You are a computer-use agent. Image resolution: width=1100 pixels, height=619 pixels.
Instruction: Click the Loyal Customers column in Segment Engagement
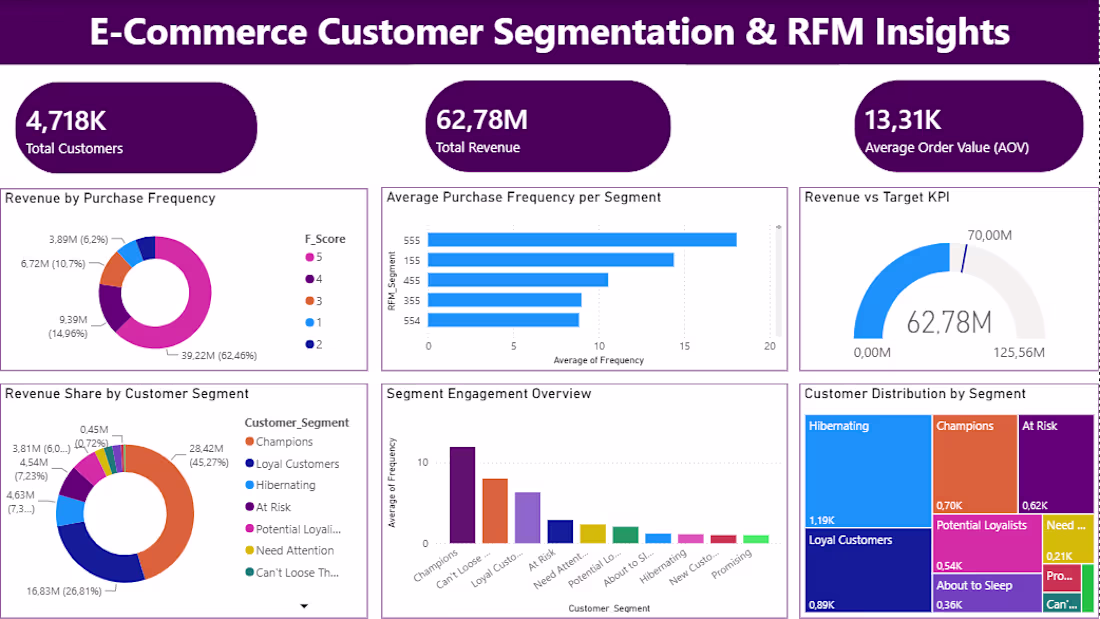coord(528,518)
